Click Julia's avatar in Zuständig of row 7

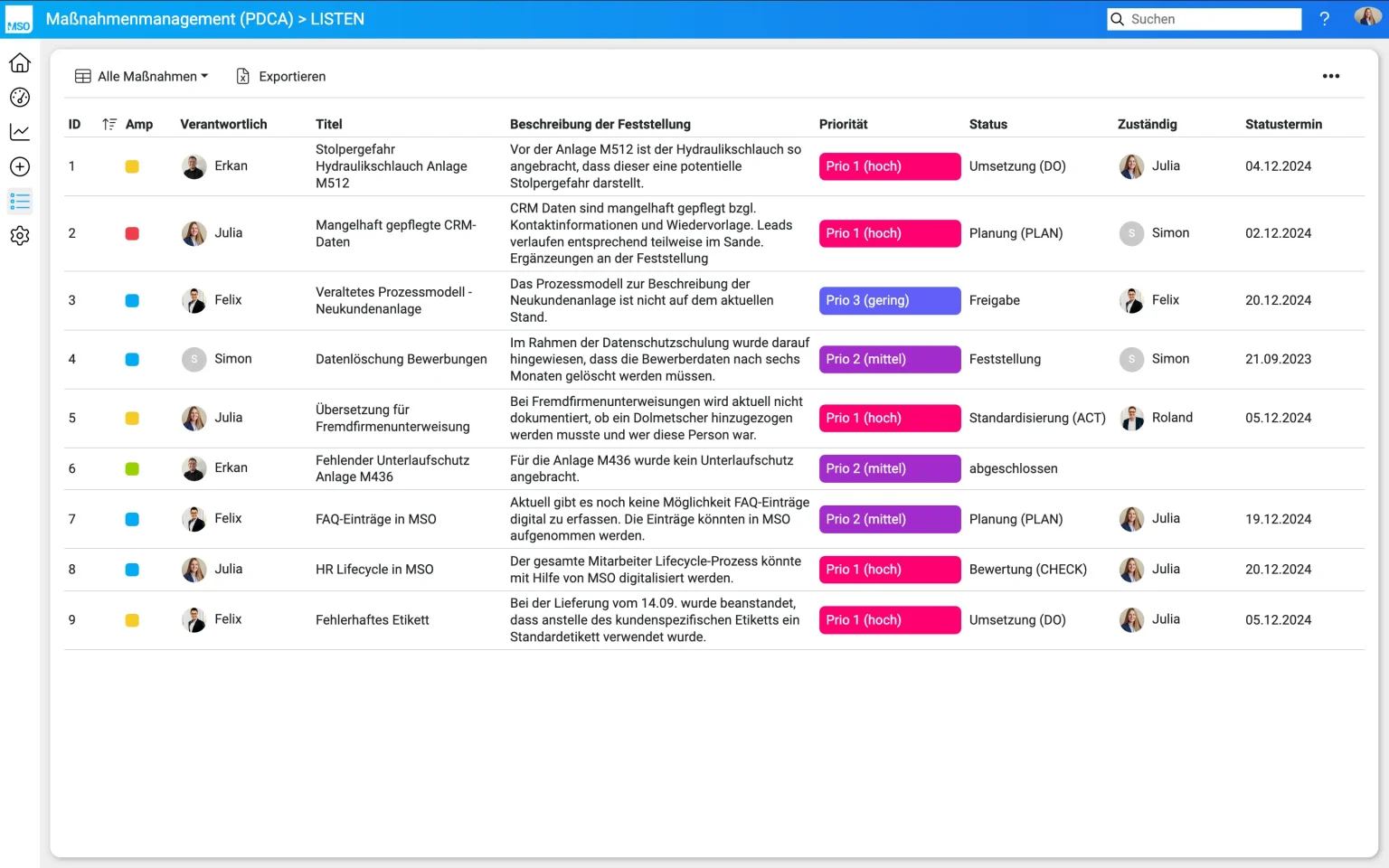click(x=1131, y=519)
